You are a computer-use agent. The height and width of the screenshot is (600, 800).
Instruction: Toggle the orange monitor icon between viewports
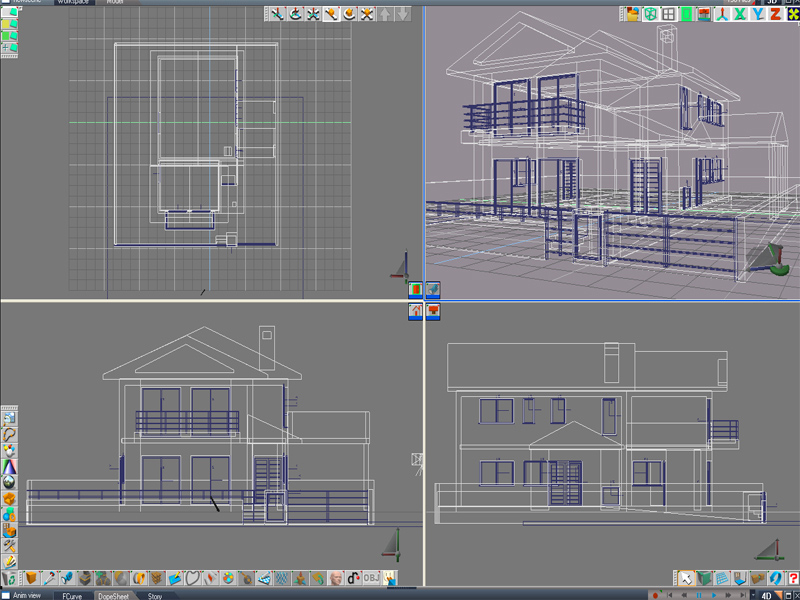(x=433, y=311)
